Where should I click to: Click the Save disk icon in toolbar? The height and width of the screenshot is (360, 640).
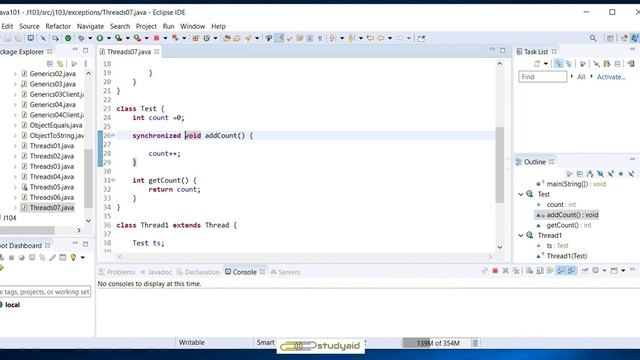pyautogui.click(x=8, y=38)
